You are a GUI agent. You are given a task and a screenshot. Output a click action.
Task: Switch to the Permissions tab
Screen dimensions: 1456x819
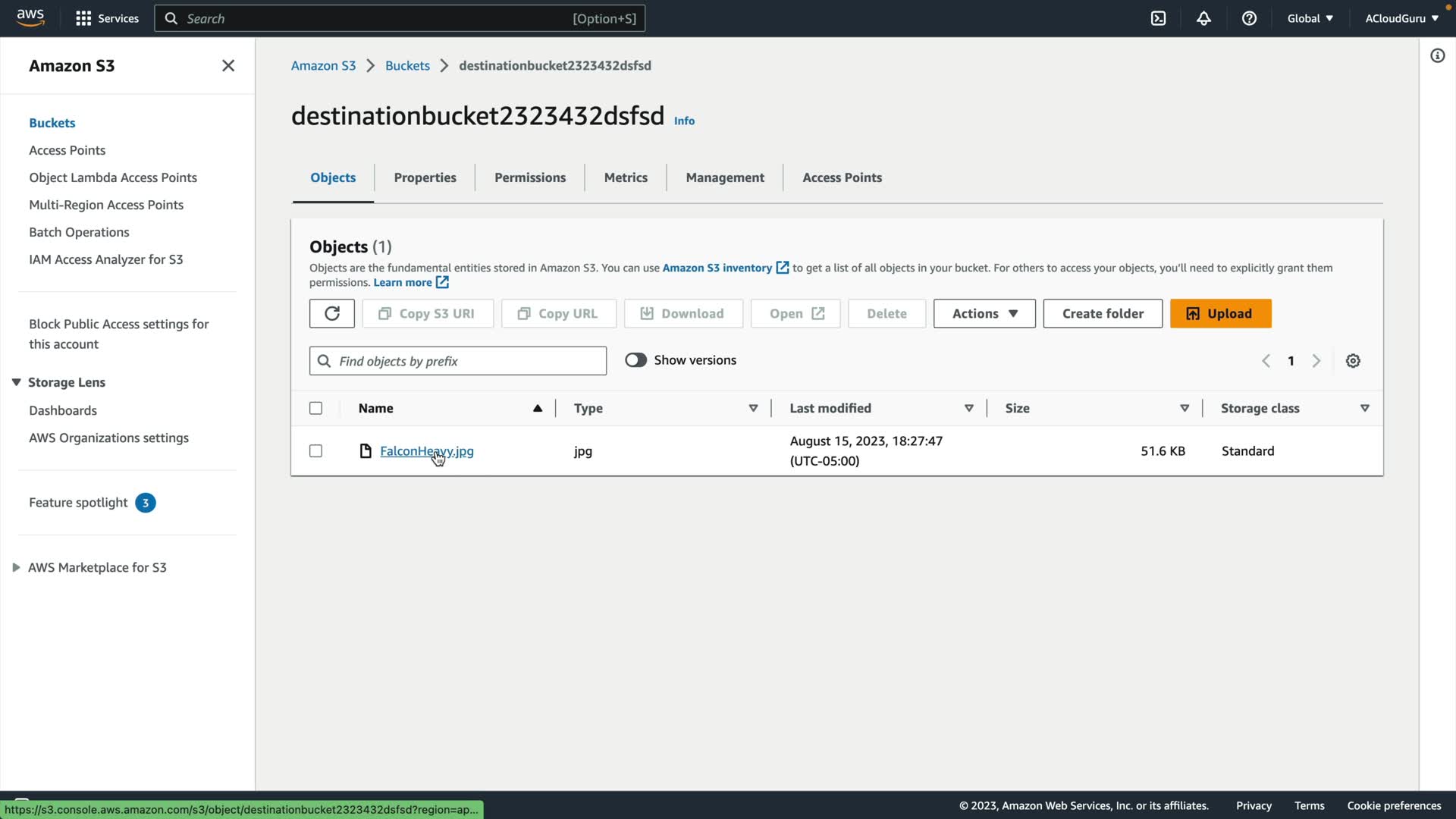click(x=529, y=177)
